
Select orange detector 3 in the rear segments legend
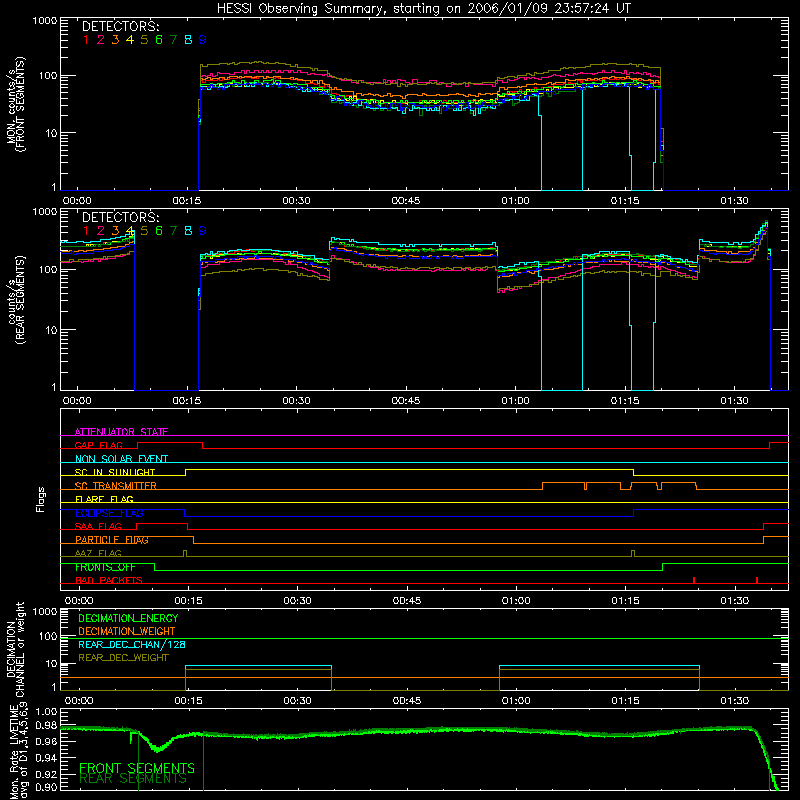[115, 231]
